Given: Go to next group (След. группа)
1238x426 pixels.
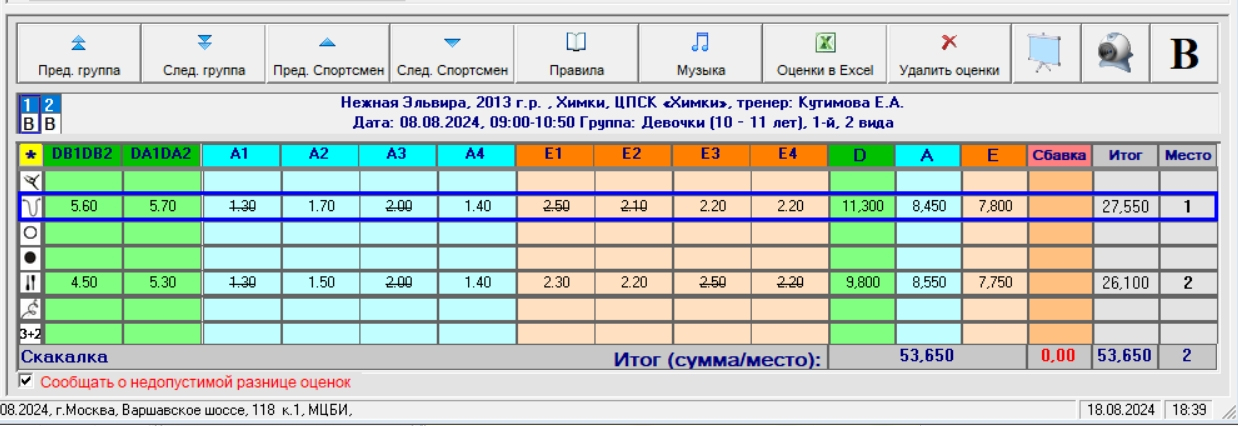Looking at the screenshot, I should click(x=204, y=54).
